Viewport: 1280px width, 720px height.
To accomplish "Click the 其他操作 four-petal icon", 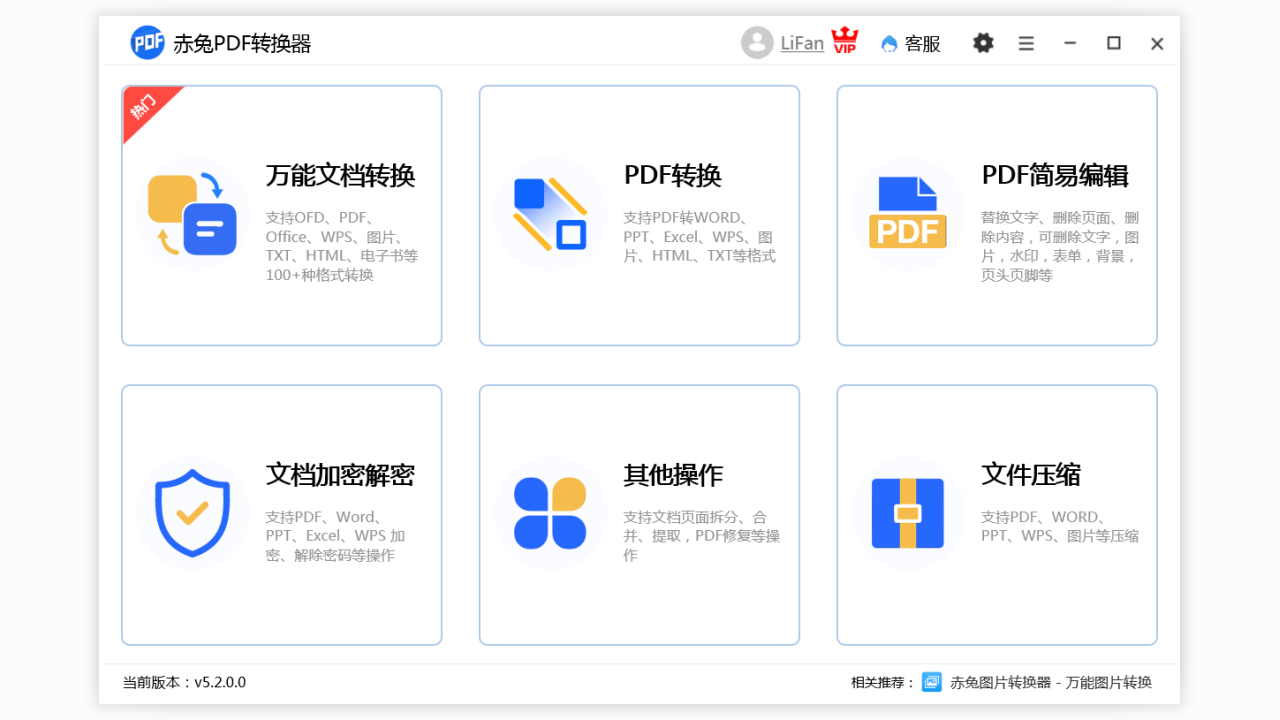I will click(550, 513).
